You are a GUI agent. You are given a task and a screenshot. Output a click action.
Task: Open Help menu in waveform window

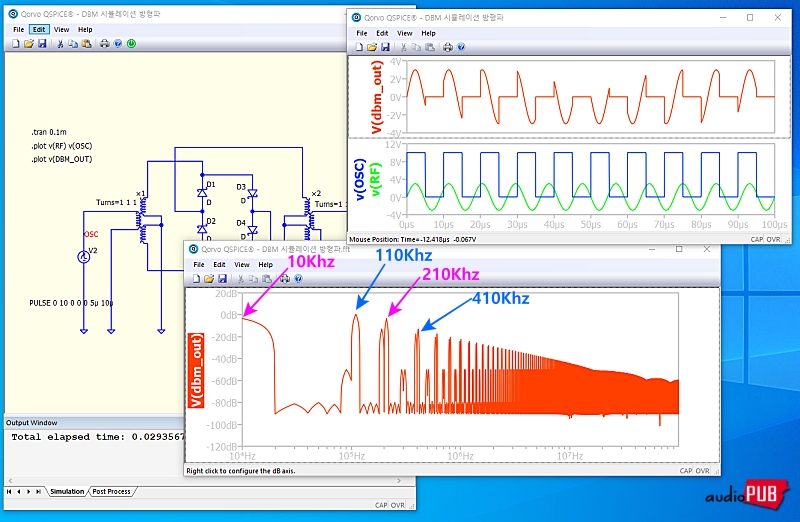pos(428,33)
